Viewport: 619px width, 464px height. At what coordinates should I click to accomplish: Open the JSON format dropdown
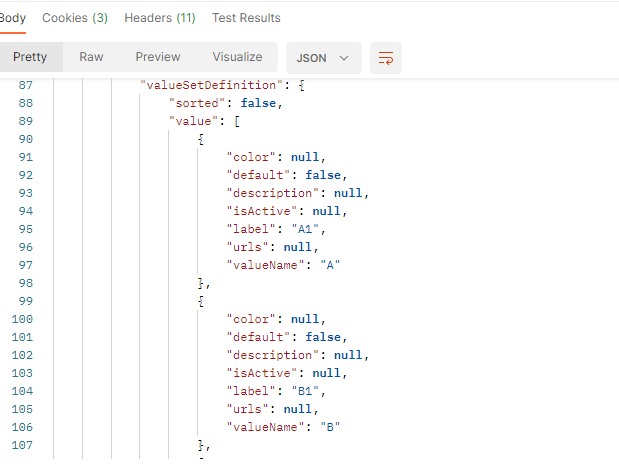(x=323, y=58)
